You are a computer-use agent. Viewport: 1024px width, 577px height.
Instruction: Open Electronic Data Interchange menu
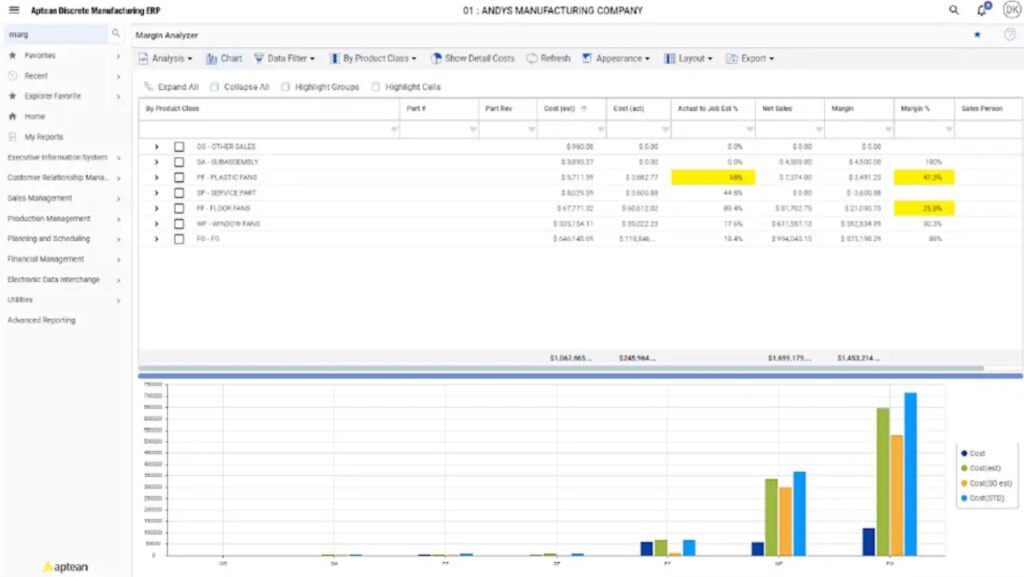64,279
